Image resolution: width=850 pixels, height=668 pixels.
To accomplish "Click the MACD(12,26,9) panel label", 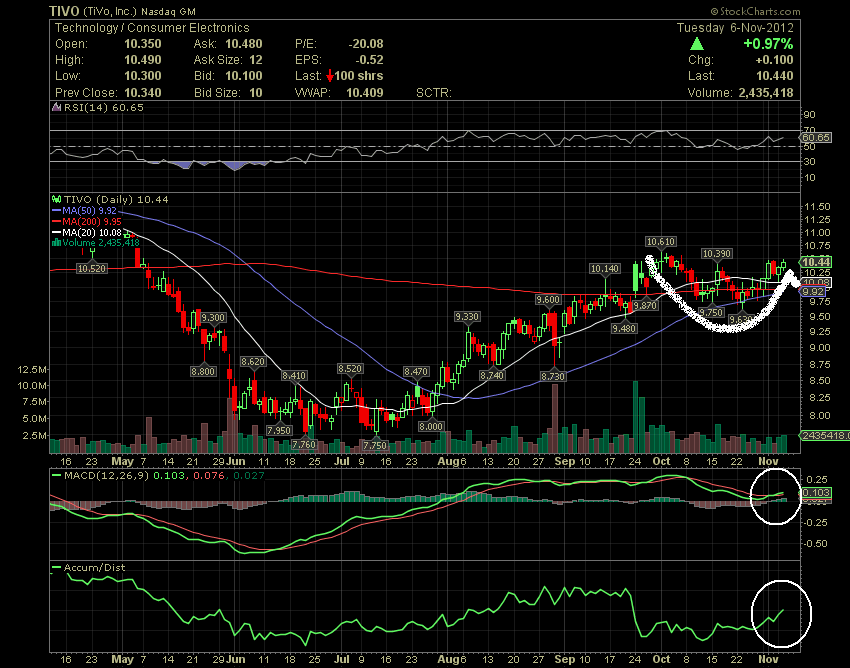I will click(x=106, y=476).
